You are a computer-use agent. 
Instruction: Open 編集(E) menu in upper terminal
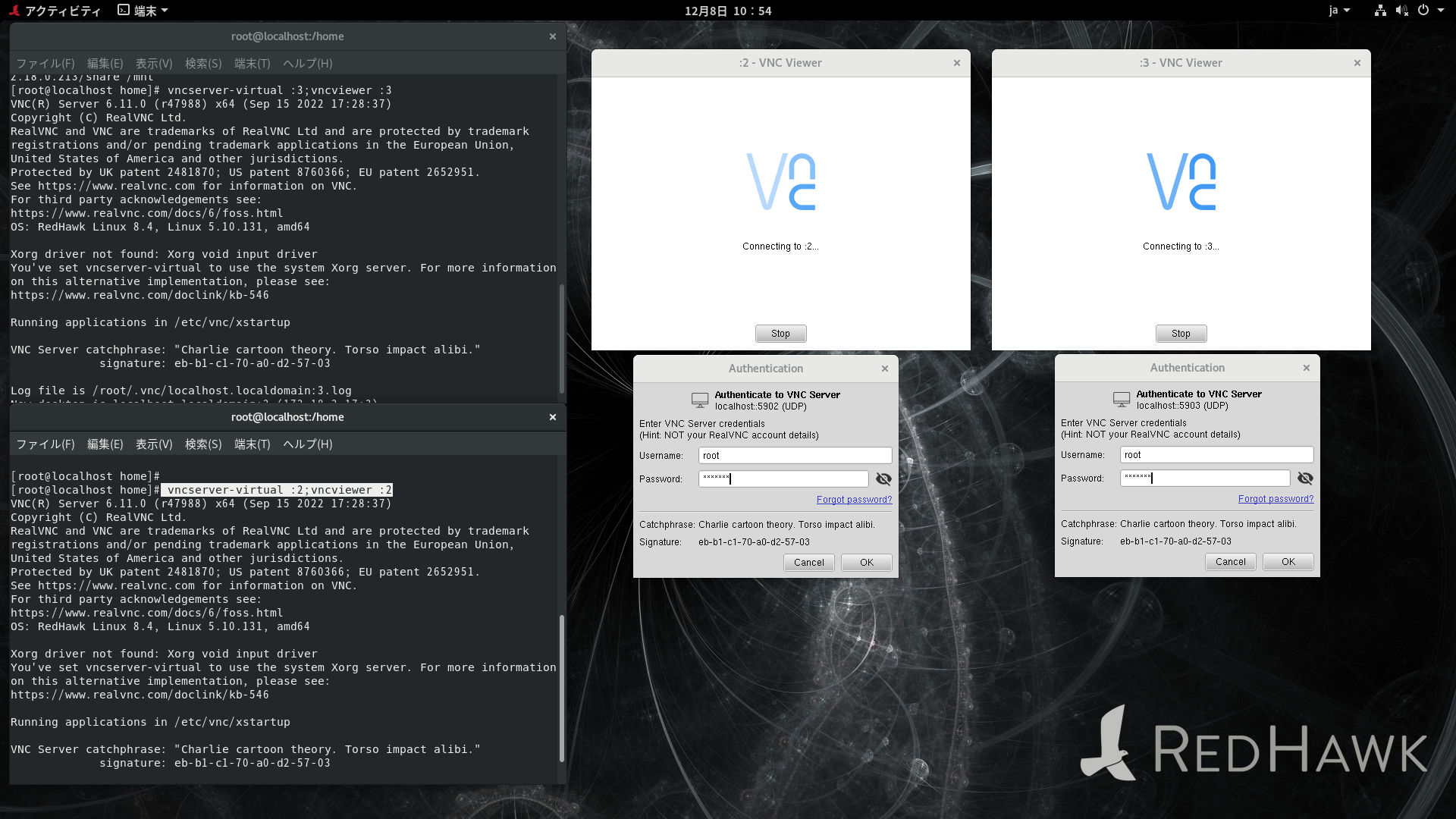[x=105, y=64]
